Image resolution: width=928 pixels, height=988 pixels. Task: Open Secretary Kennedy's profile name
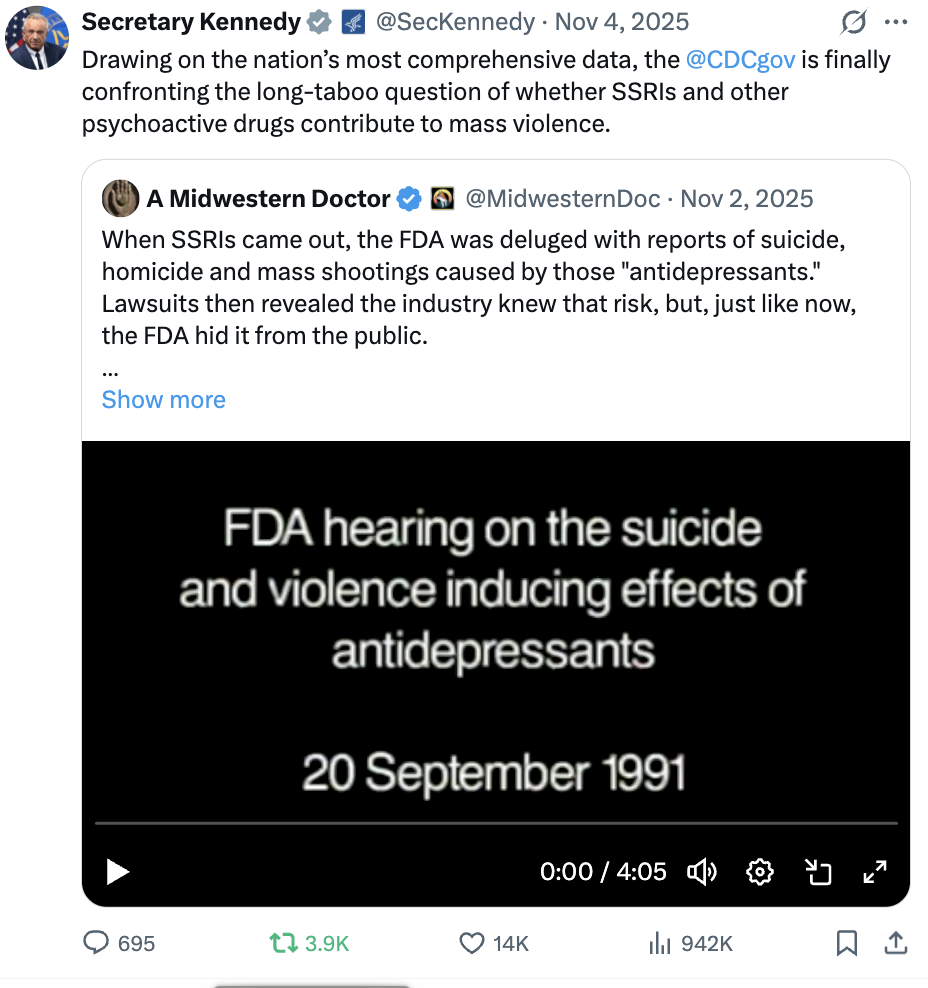pyautogui.click(x=190, y=21)
